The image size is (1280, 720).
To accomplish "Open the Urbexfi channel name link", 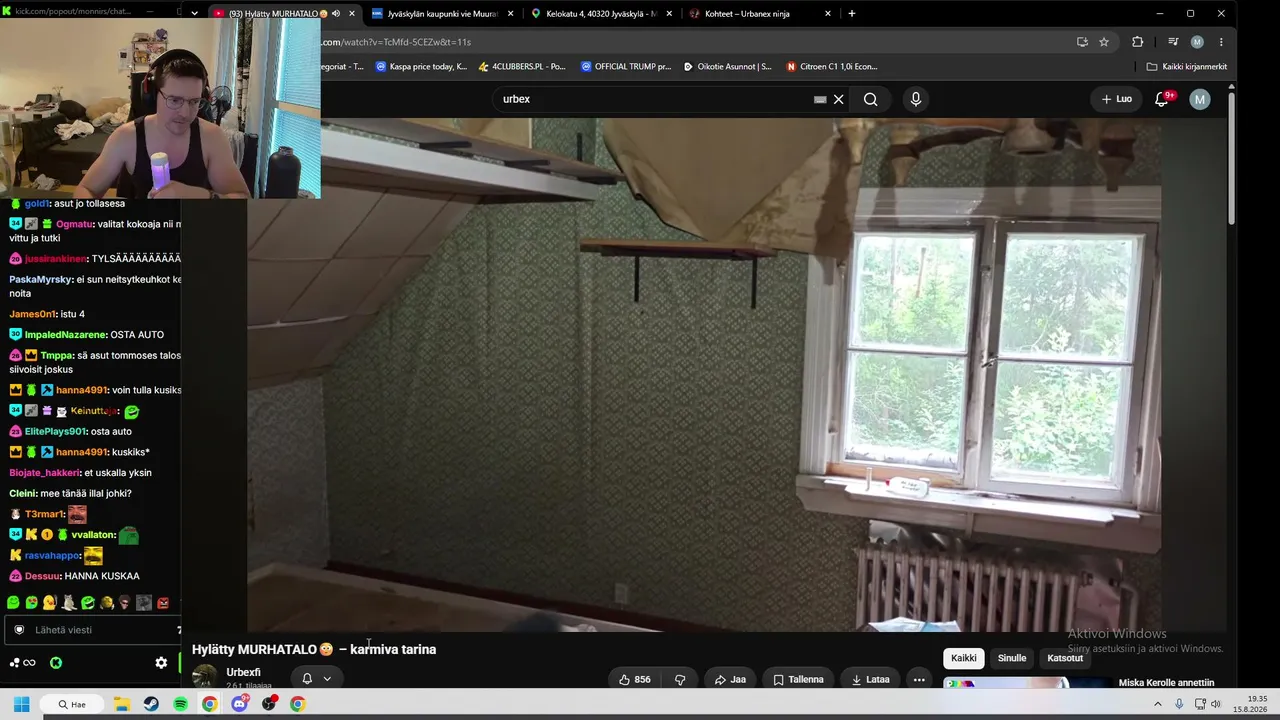I will tap(243, 673).
